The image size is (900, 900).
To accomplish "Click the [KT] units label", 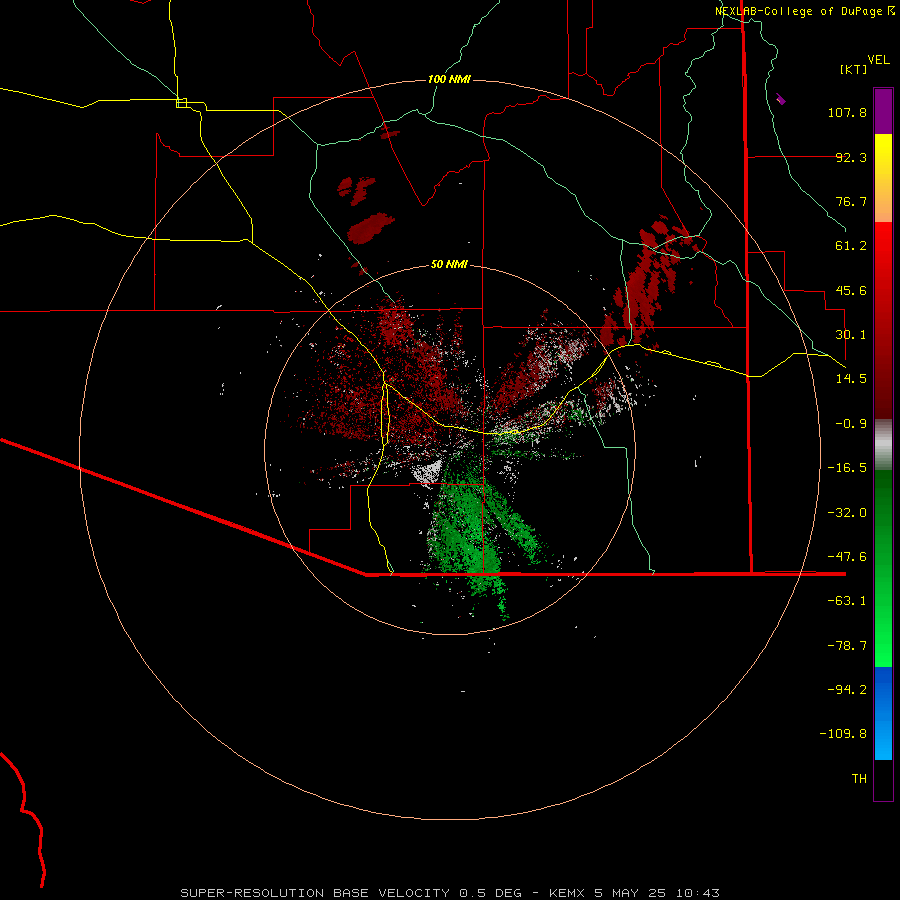I will point(854,69).
